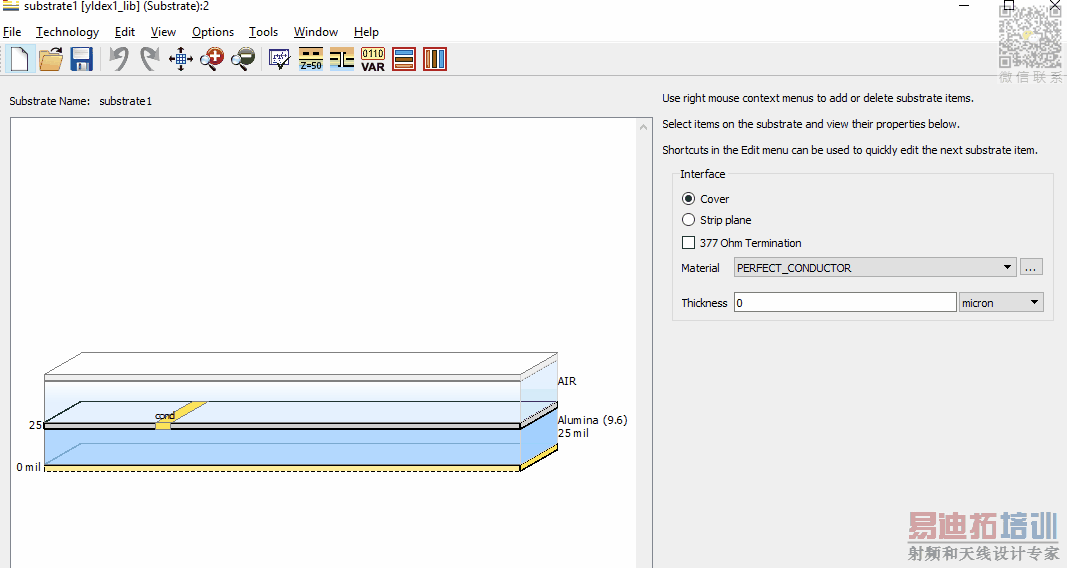This screenshot has width=1067, height=568.
Task: Zoom out with the minus magnifier
Action: click(x=243, y=59)
